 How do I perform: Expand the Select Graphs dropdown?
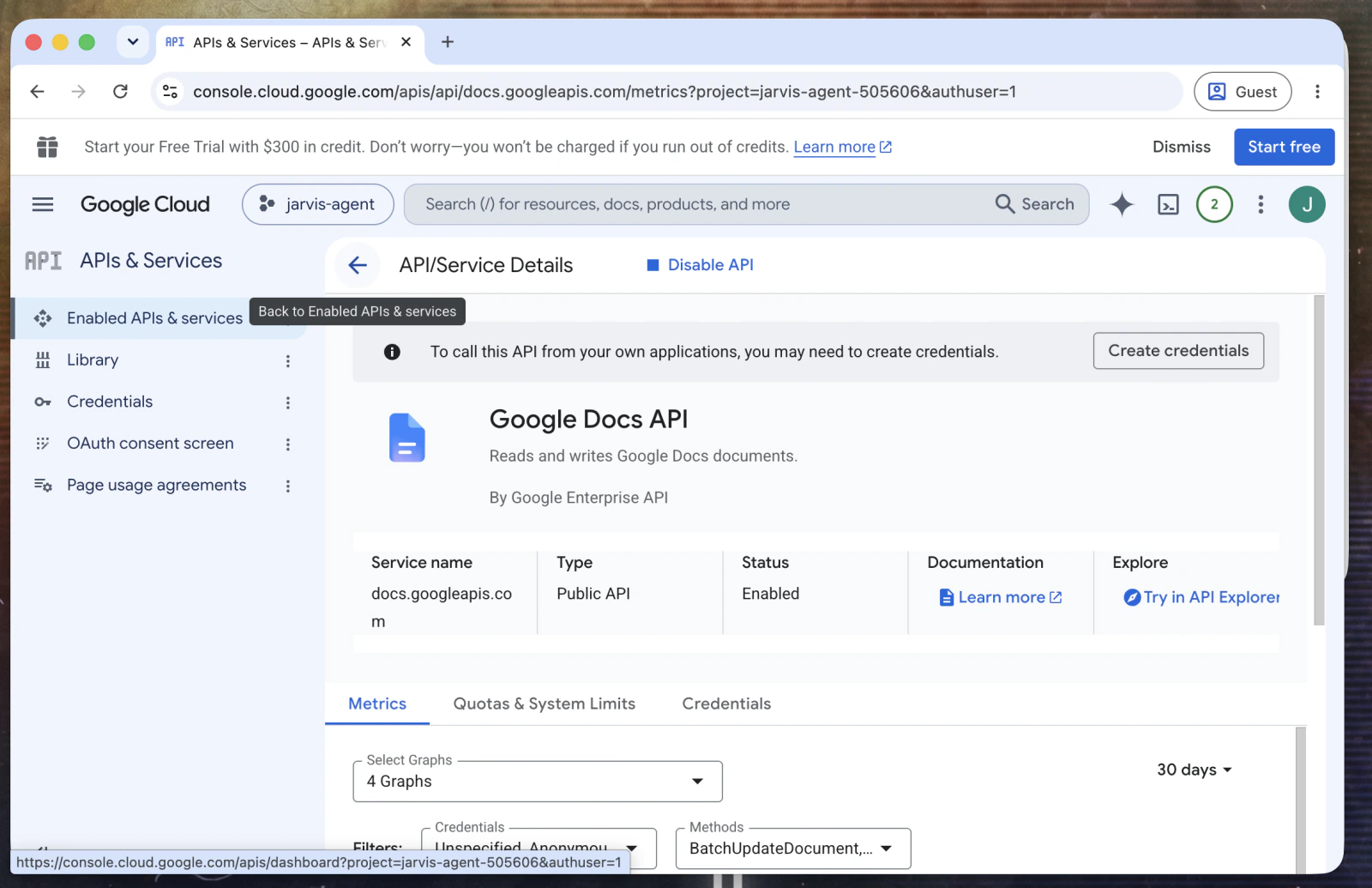pyautogui.click(x=538, y=782)
